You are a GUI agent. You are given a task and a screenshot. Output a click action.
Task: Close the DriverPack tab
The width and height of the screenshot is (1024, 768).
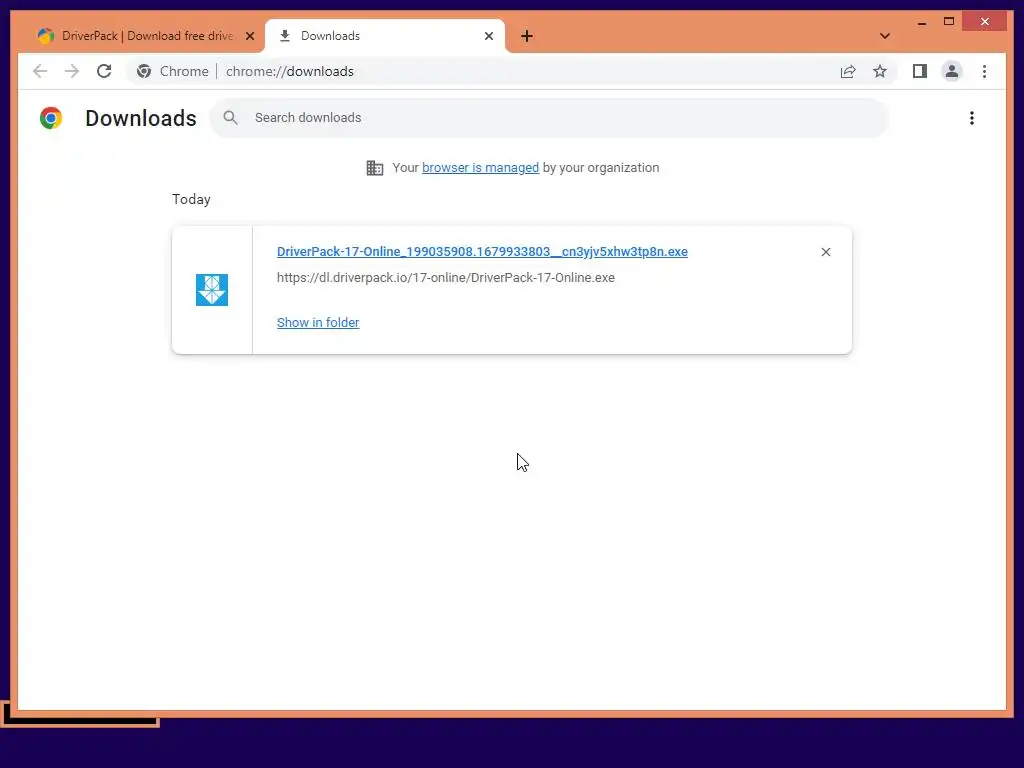point(249,36)
